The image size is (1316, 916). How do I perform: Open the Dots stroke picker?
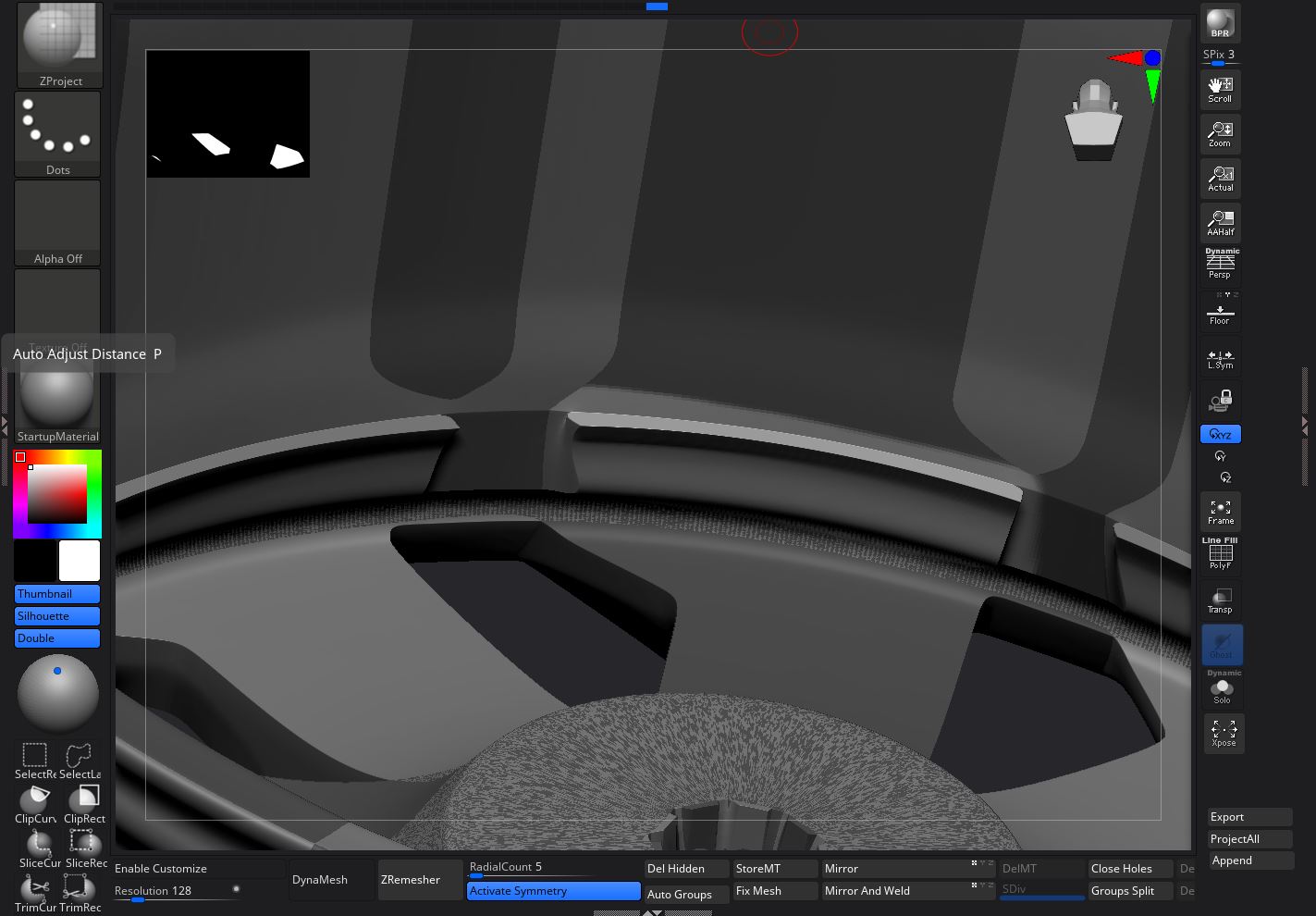point(57,133)
